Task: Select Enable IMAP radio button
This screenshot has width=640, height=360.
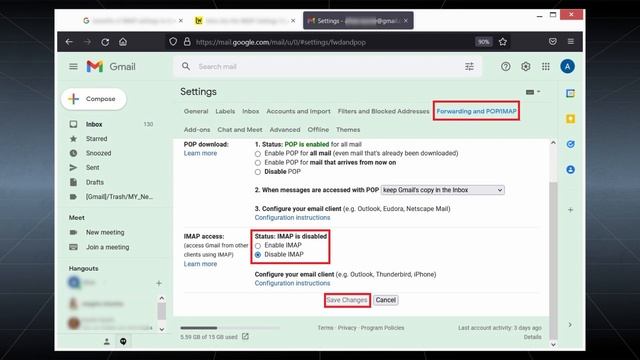Action: 258,246
